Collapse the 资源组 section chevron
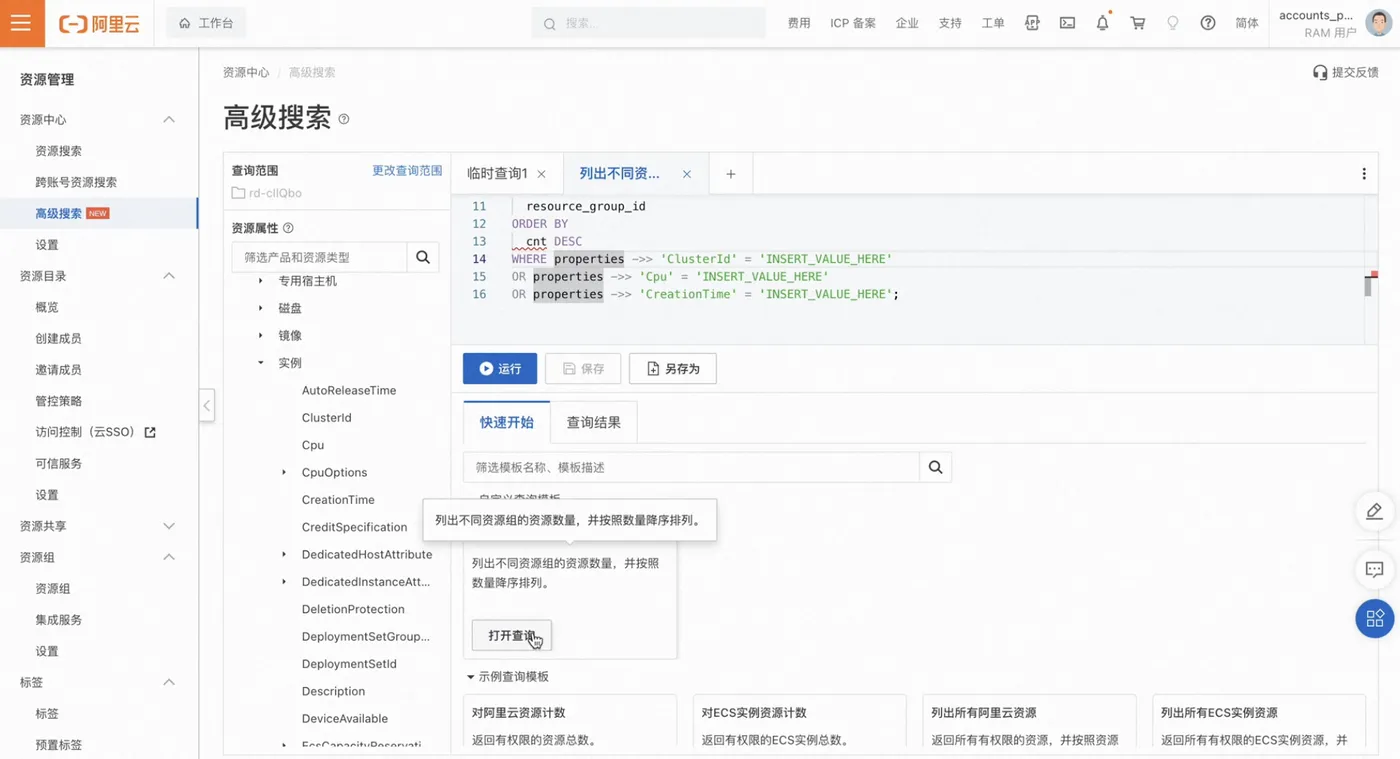This screenshot has height=759, width=1400. tap(169, 557)
